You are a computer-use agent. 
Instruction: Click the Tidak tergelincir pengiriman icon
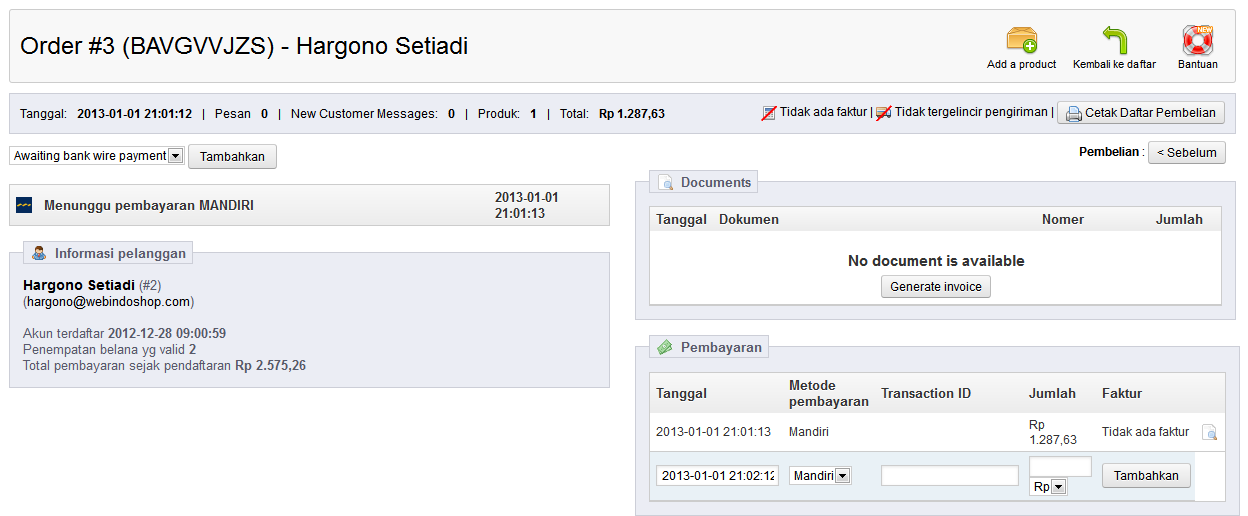tap(883, 113)
